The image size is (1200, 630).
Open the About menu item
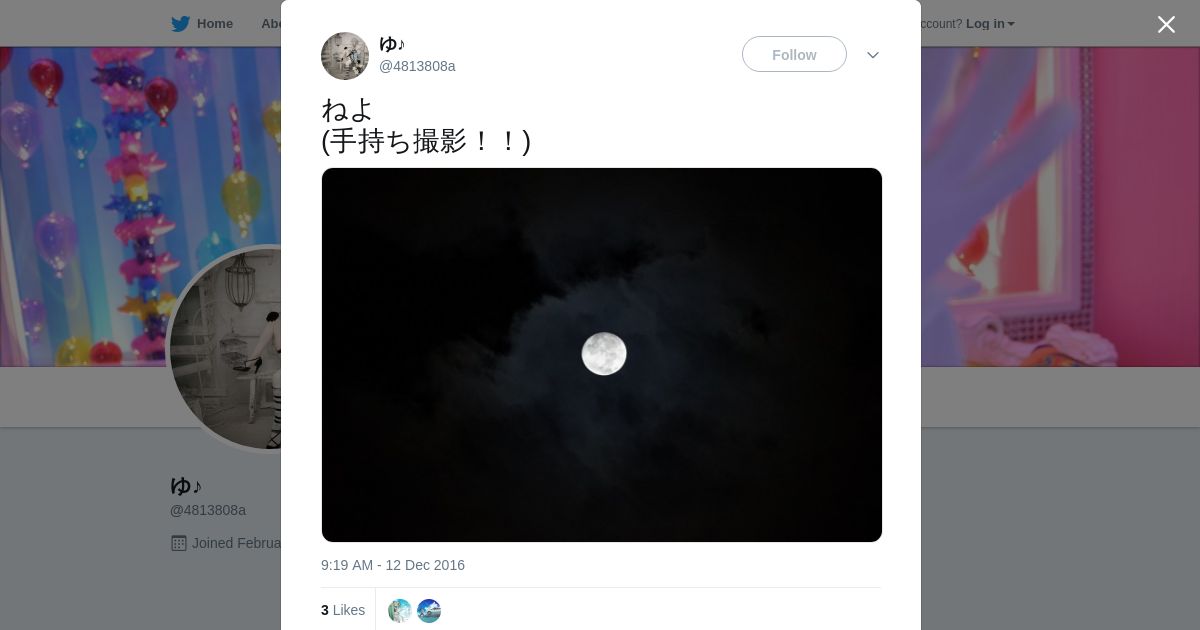point(271,24)
